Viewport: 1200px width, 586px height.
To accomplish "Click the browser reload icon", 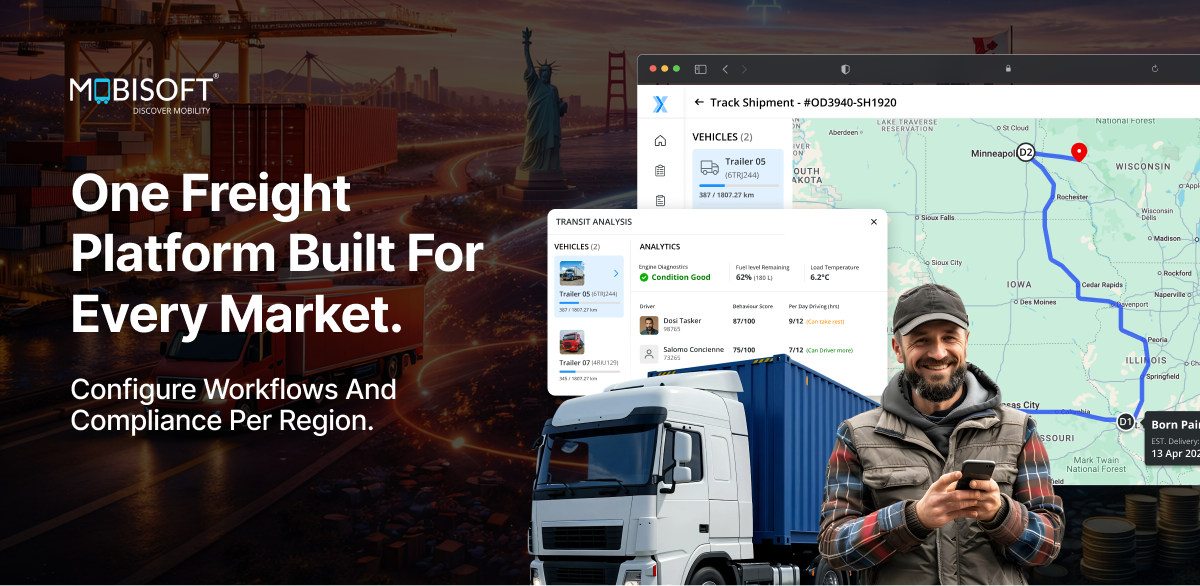I will 1155,69.
